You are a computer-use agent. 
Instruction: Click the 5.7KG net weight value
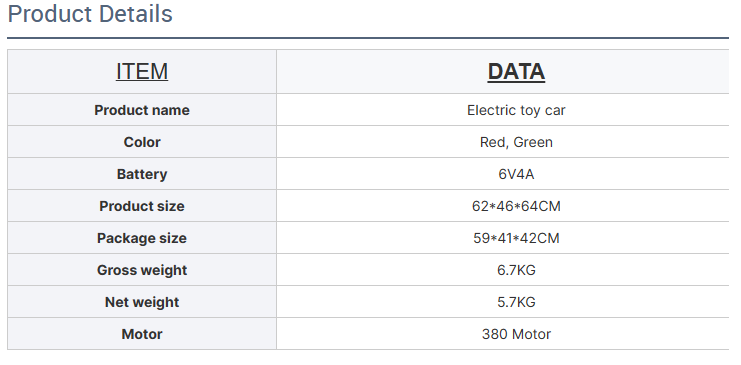pyautogui.click(x=516, y=302)
